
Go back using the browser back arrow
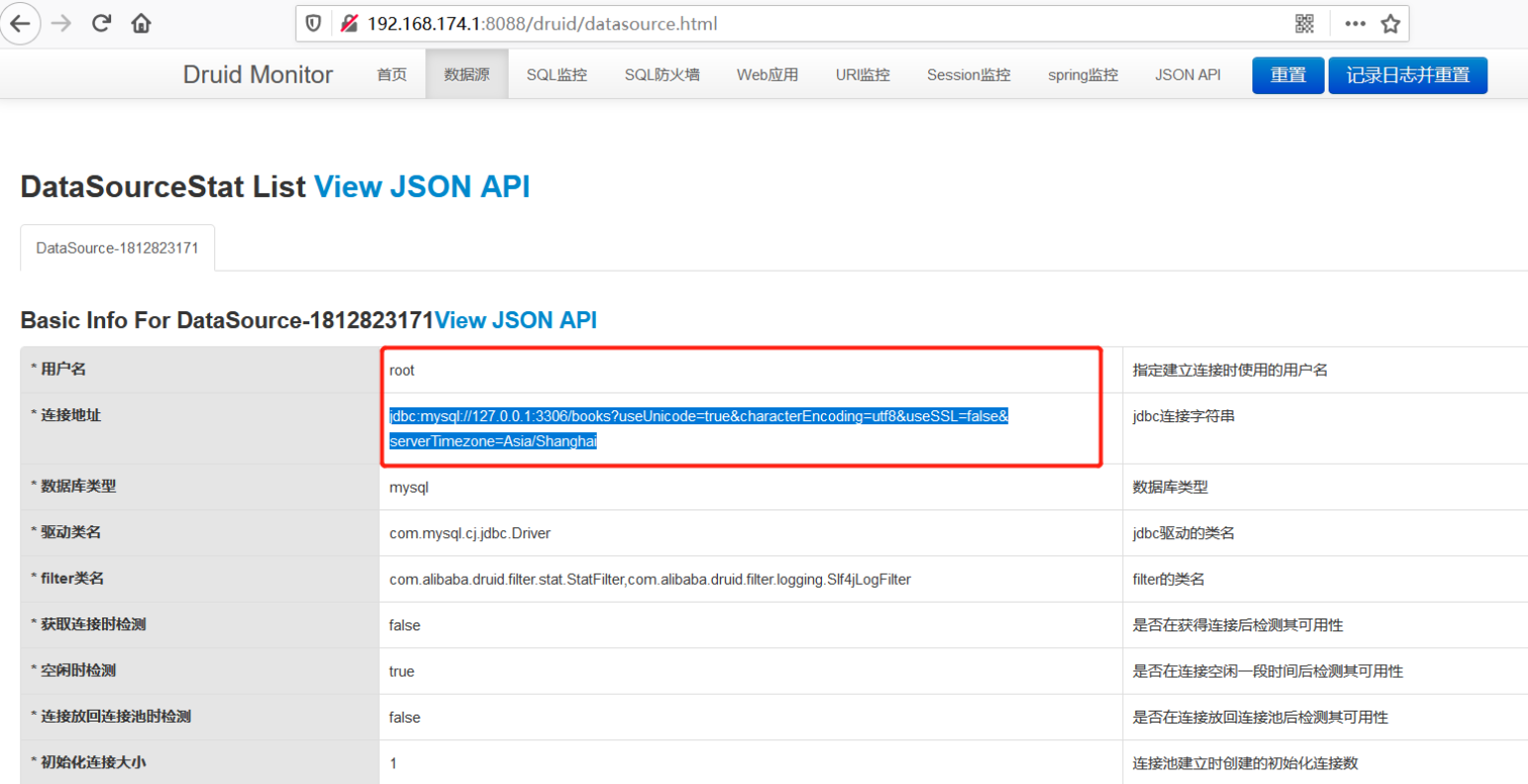(x=20, y=24)
